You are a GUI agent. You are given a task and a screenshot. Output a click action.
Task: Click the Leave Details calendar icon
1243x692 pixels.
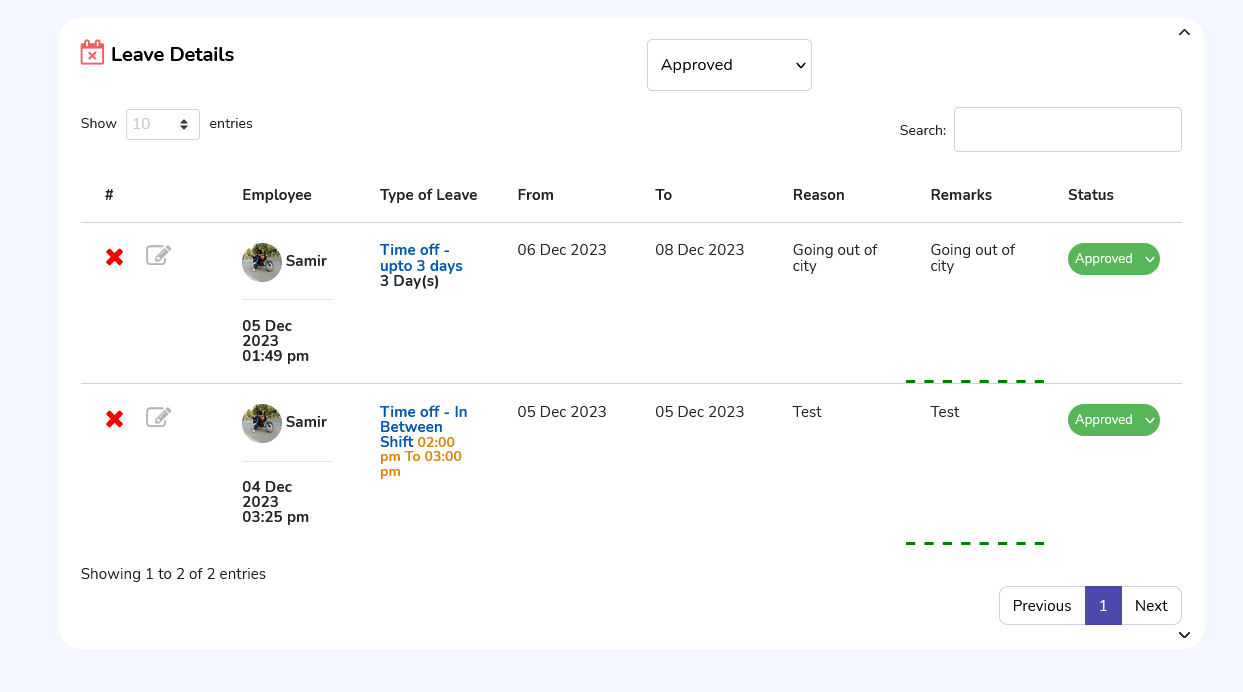coord(92,53)
